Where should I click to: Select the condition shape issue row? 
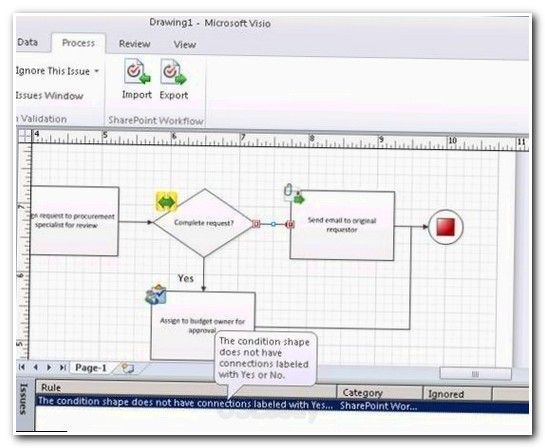[282, 405]
